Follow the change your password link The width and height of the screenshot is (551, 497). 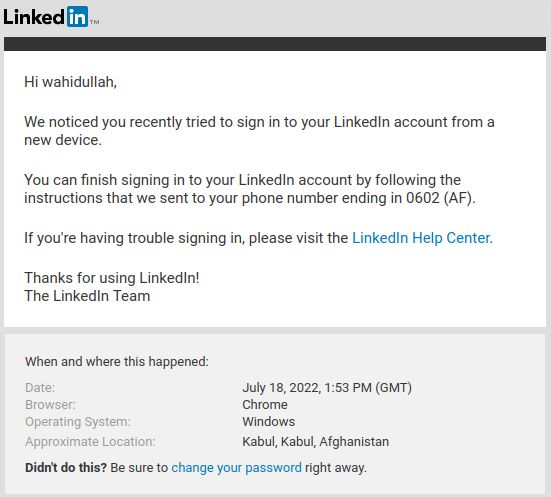click(236, 467)
